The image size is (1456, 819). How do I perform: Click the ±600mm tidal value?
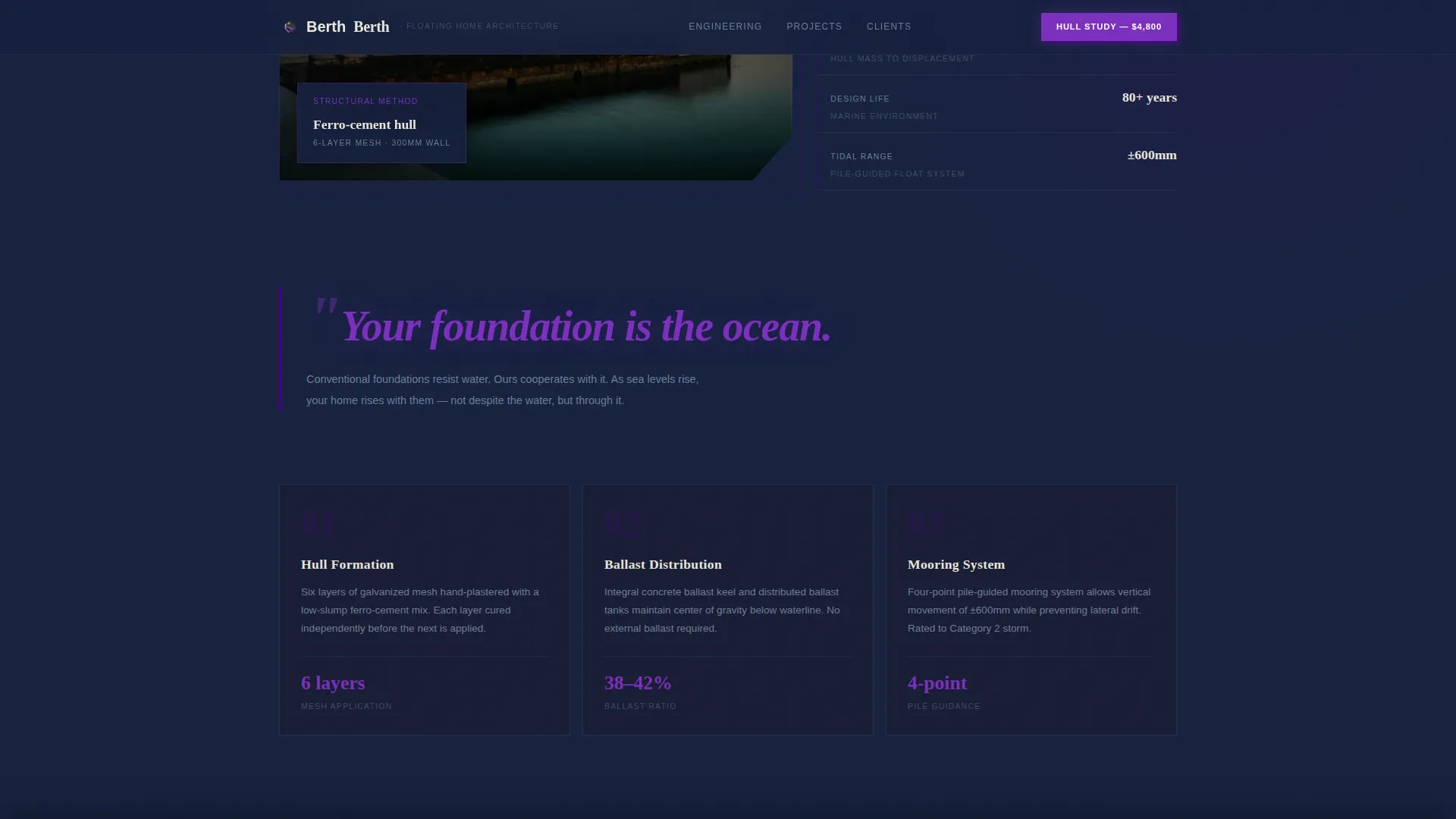coord(1152,155)
